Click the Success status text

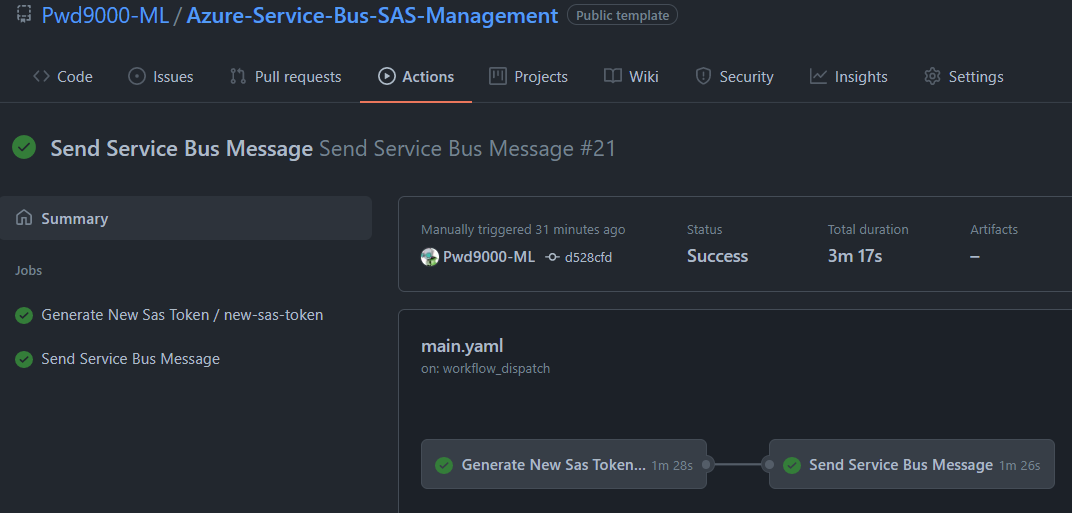coord(717,256)
